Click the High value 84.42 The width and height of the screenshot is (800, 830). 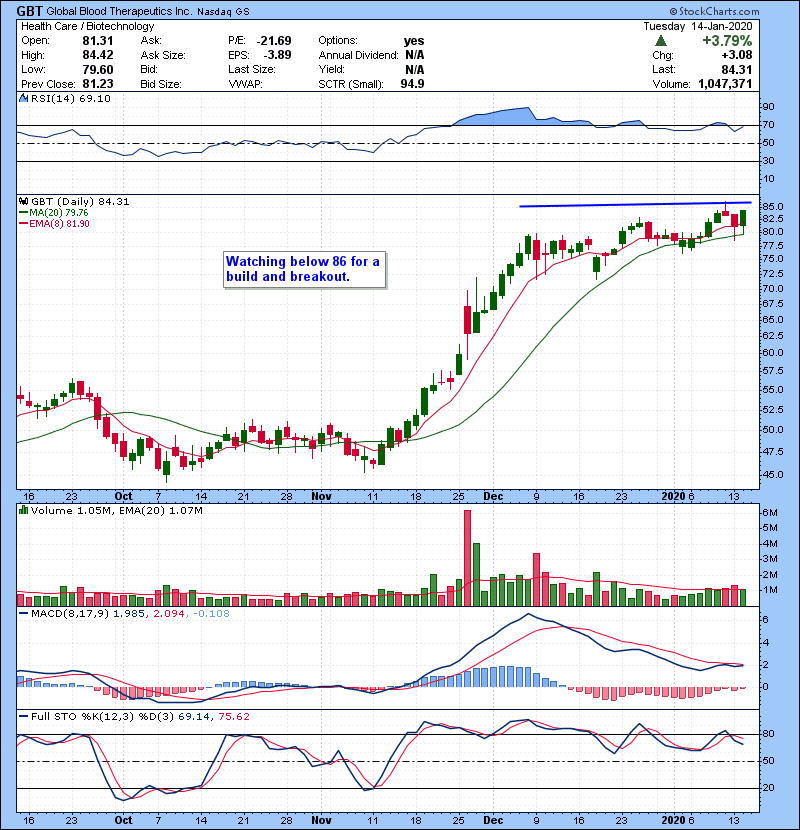coord(98,55)
